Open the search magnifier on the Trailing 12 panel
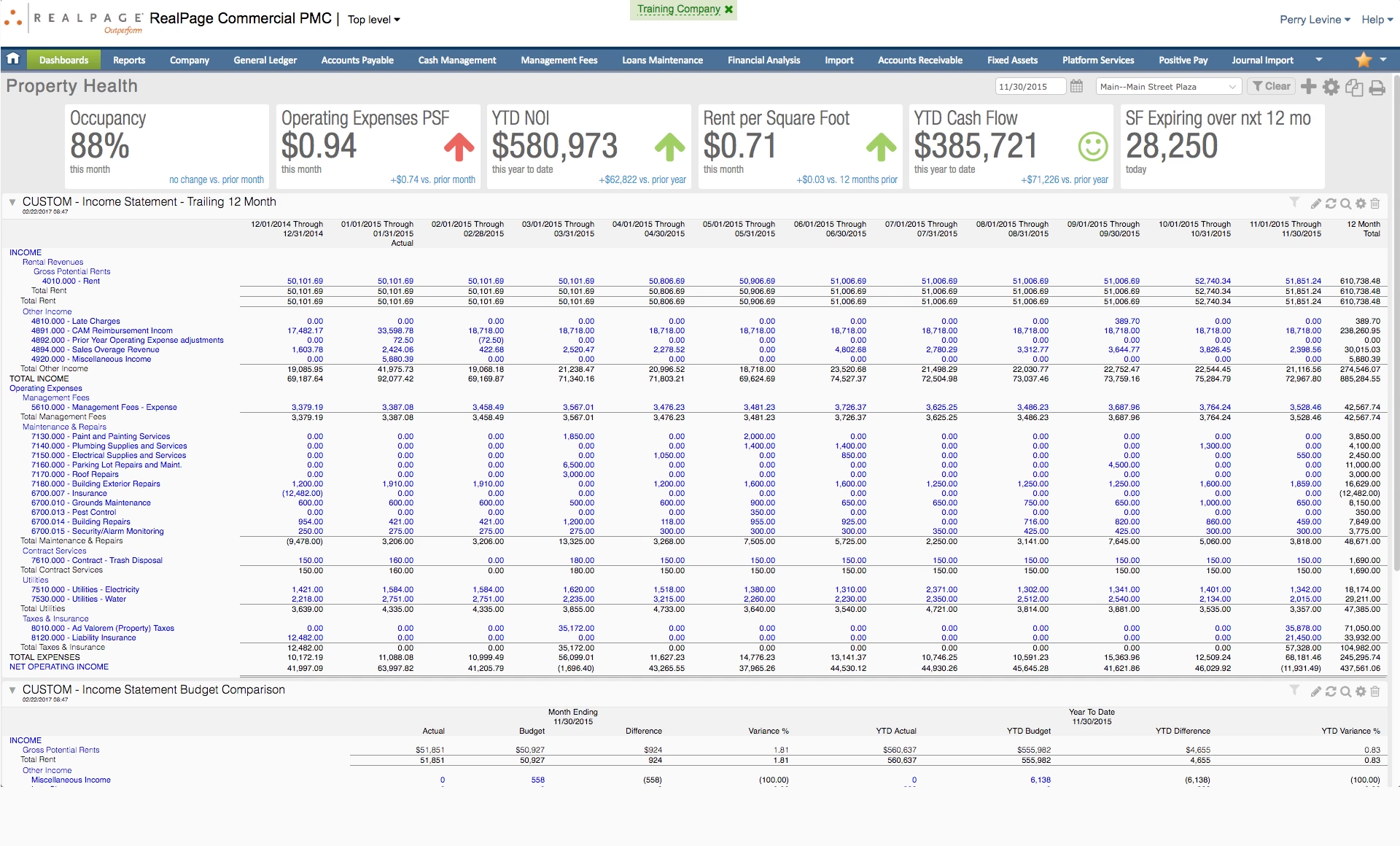The image size is (1400, 846). coord(1345,204)
